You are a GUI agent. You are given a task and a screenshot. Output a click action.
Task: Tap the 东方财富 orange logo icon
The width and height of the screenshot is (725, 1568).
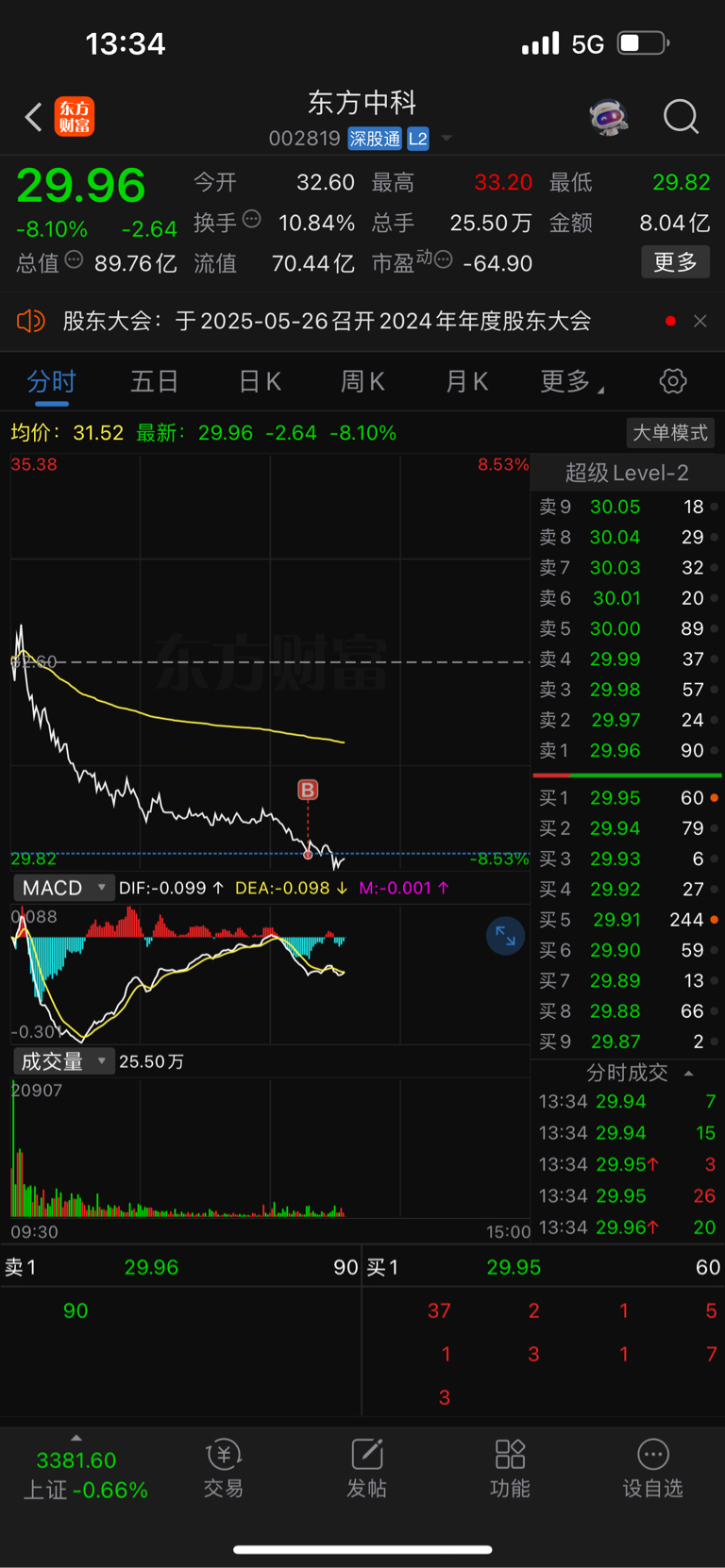75,117
